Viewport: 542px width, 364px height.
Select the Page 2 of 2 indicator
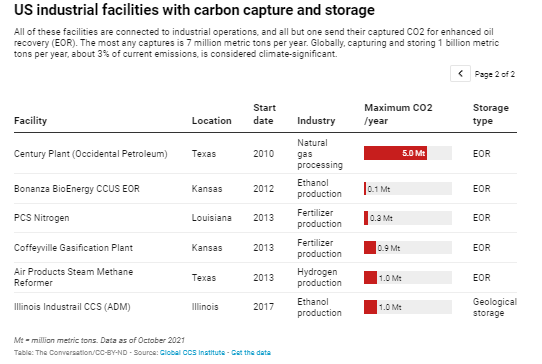tap(495, 74)
